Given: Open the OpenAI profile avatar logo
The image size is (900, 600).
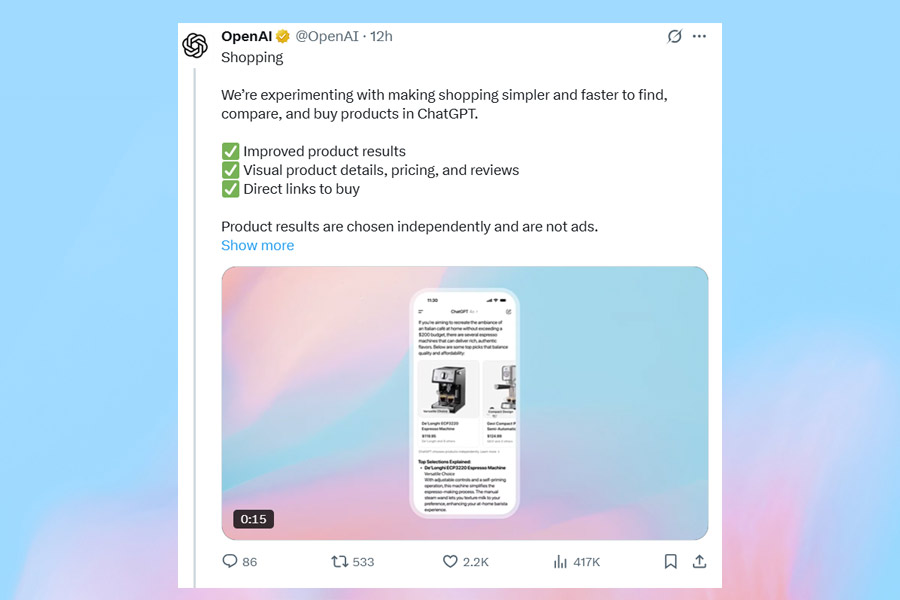Looking at the screenshot, I should 195,45.
